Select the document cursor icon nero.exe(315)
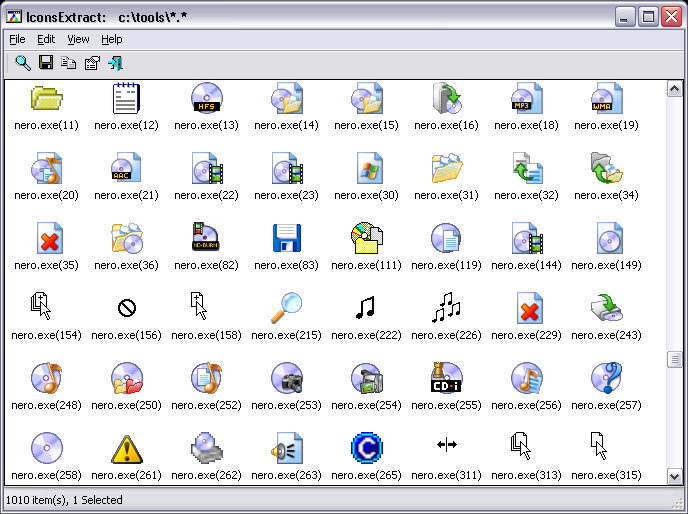Image resolution: width=688 pixels, height=514 pixels. click(598, 446)
